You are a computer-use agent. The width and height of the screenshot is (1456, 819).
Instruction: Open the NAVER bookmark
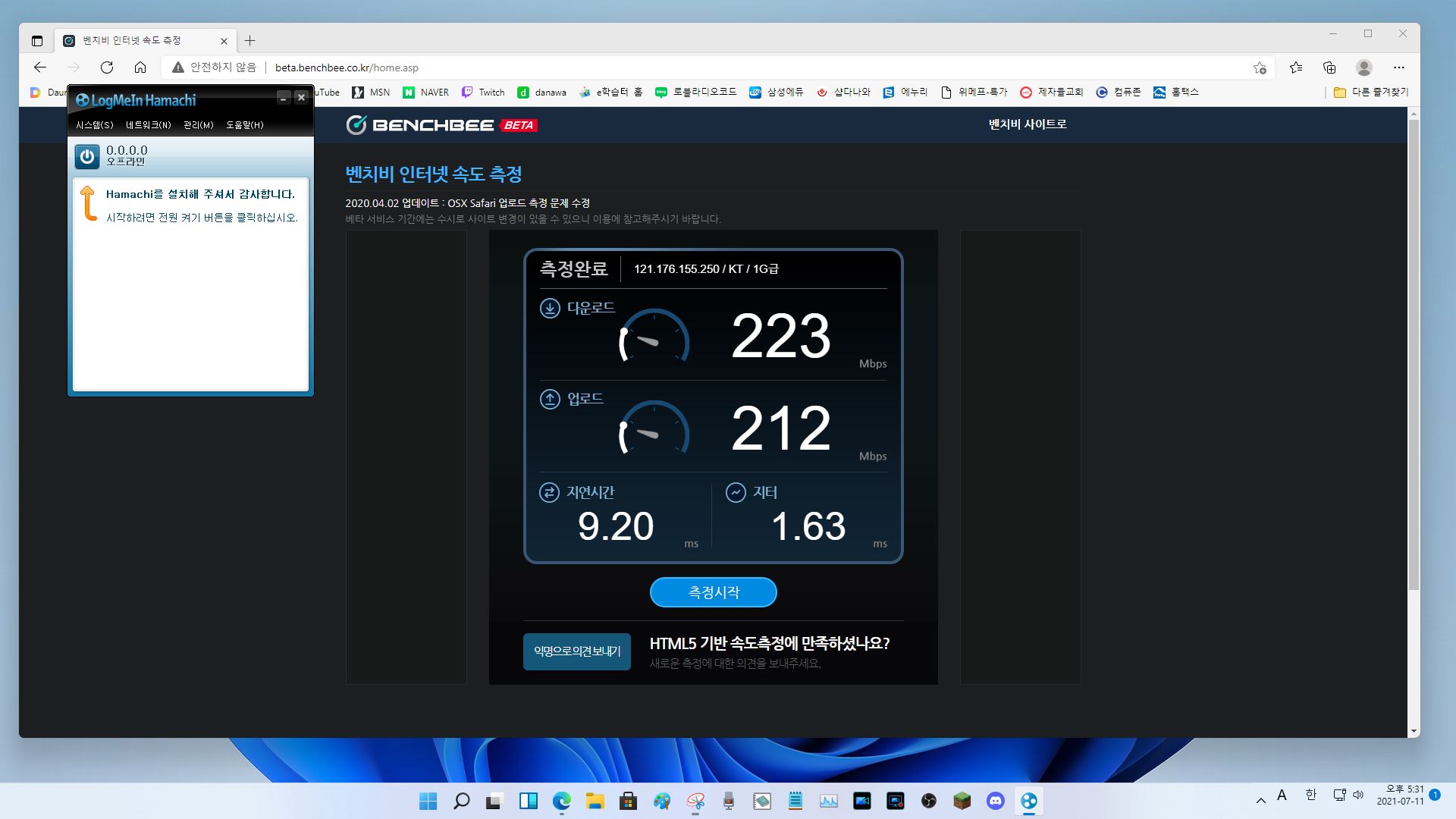[426, 93]
